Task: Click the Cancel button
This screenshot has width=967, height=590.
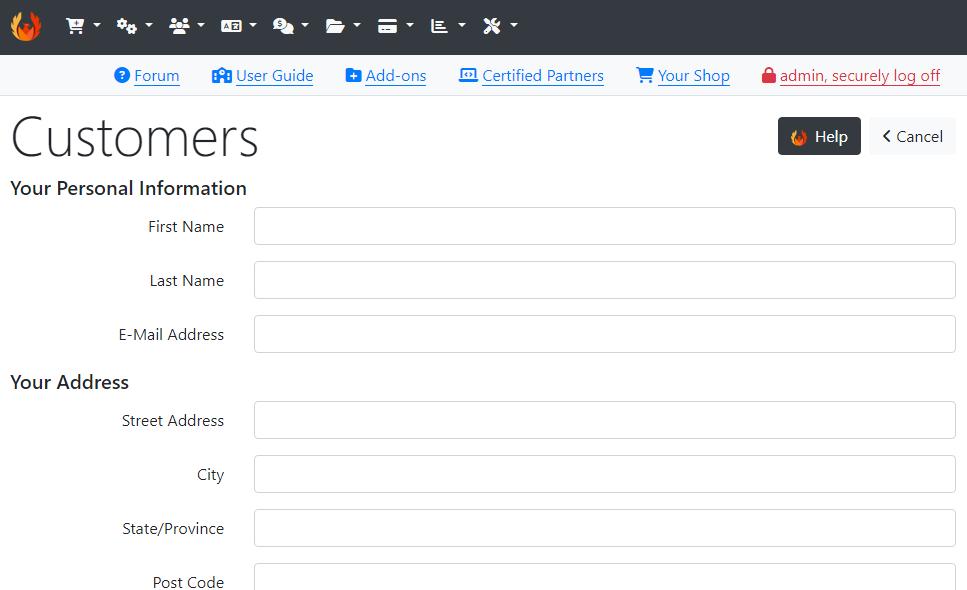Action: tap(913, 136)
